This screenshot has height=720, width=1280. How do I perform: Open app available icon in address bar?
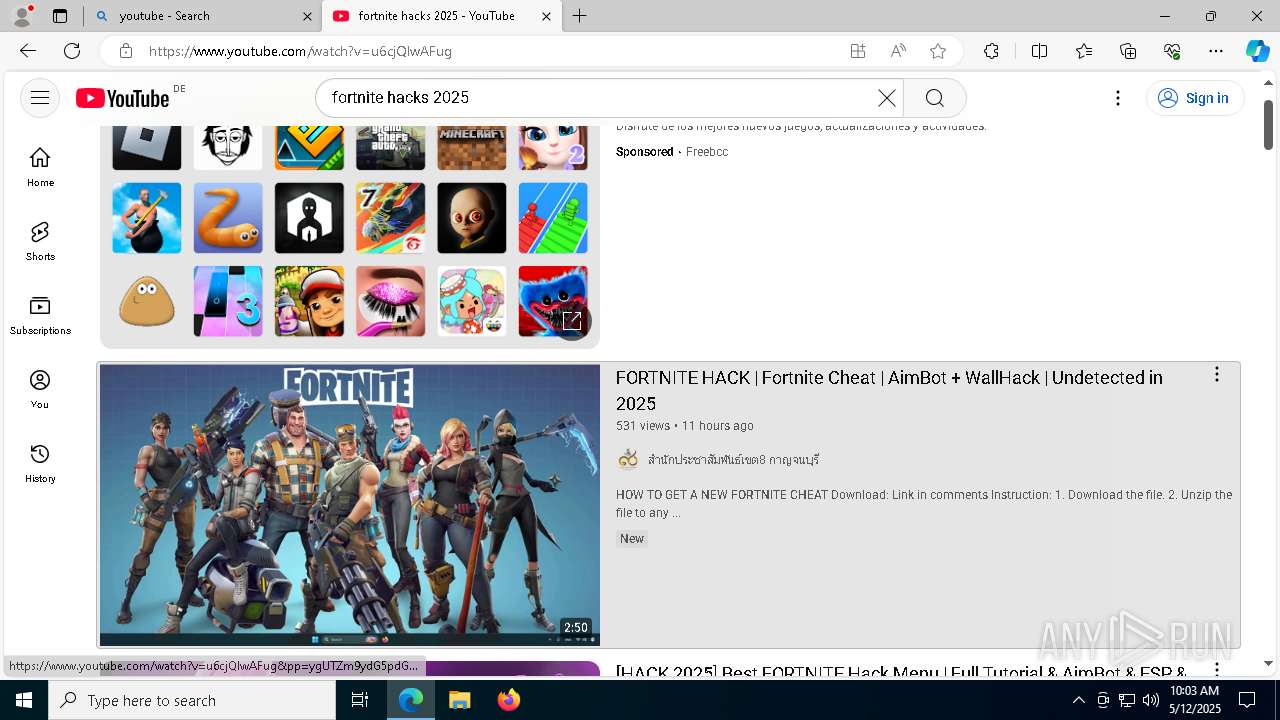pyautogui.click(x=858, y=51)
